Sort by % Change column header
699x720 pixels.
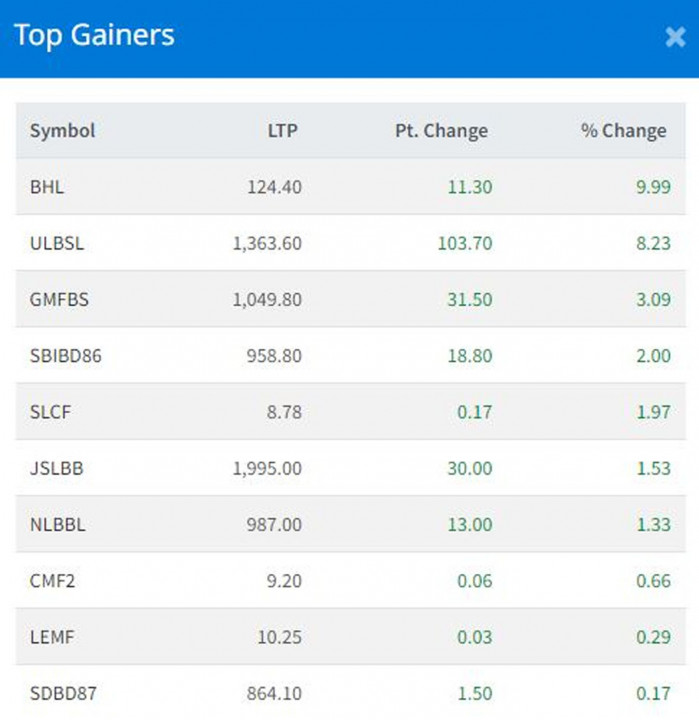(x=623, y=131)
